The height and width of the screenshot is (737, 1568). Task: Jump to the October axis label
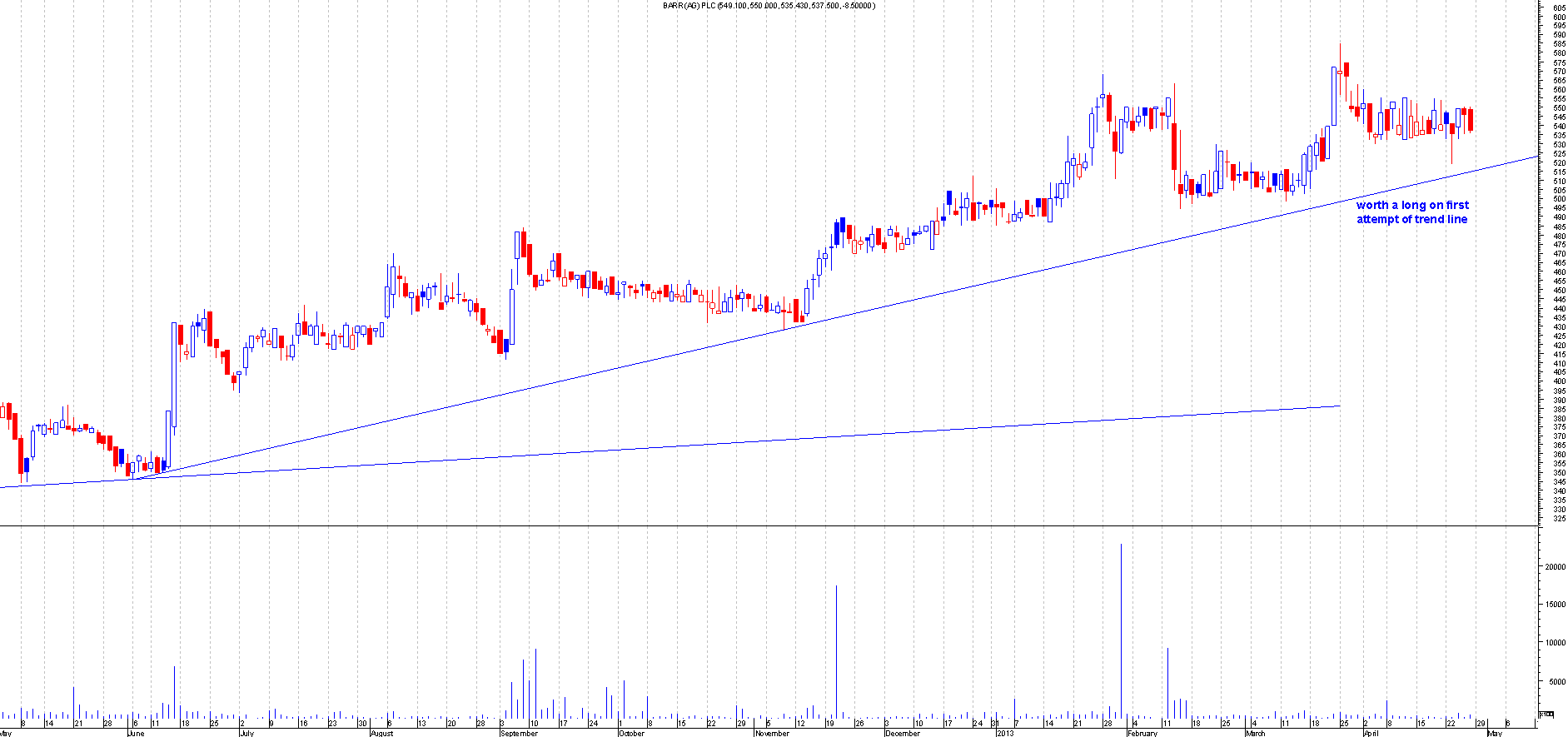[x=631, y=733]
